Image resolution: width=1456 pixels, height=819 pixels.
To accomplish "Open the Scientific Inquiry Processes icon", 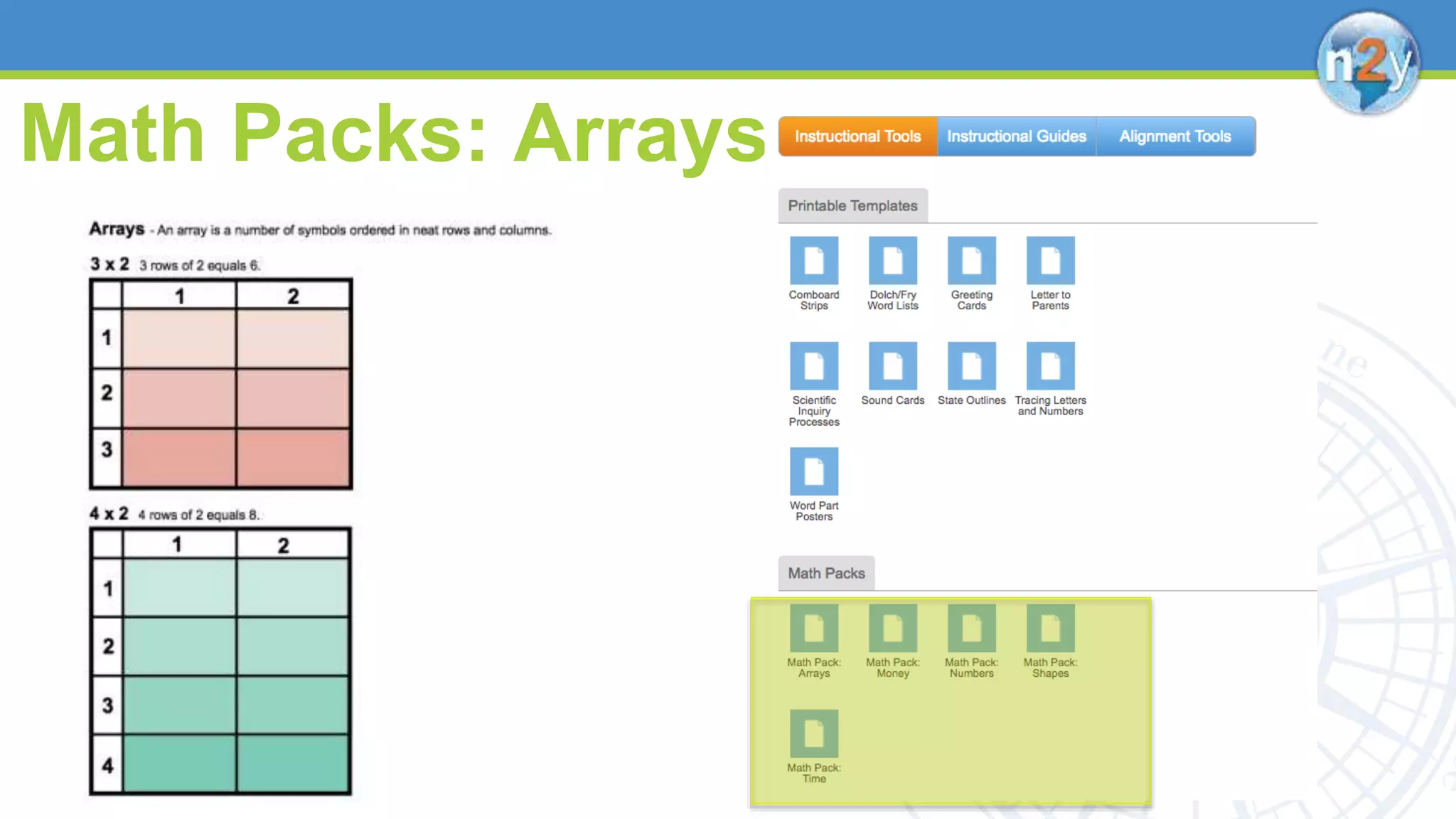I will [814, 366].
